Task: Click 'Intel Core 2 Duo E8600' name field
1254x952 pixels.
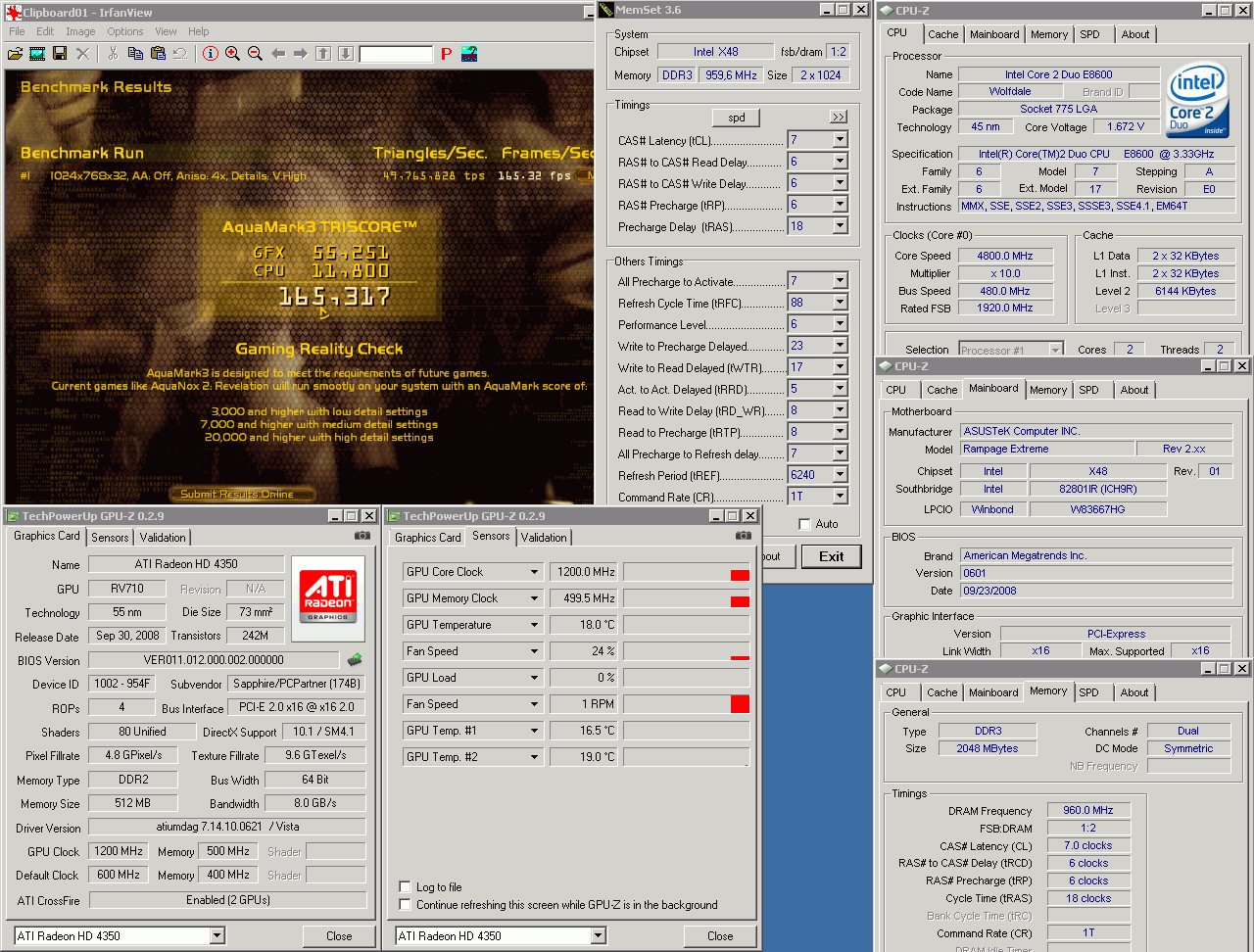Action: 1058,74
